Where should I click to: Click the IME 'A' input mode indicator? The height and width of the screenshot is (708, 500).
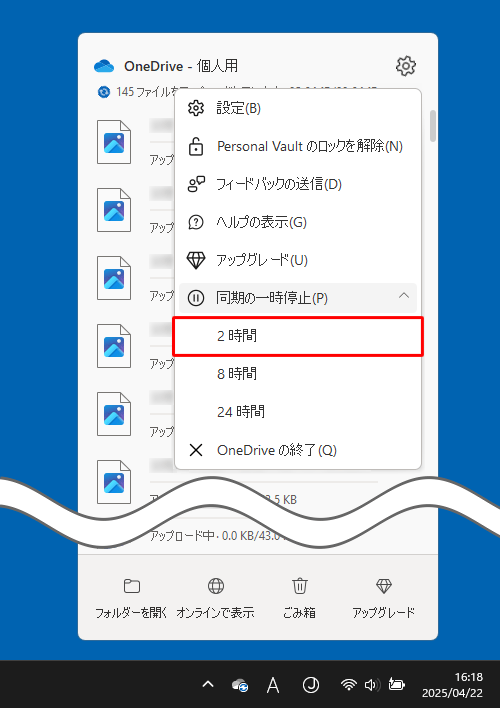pos(273,685)
